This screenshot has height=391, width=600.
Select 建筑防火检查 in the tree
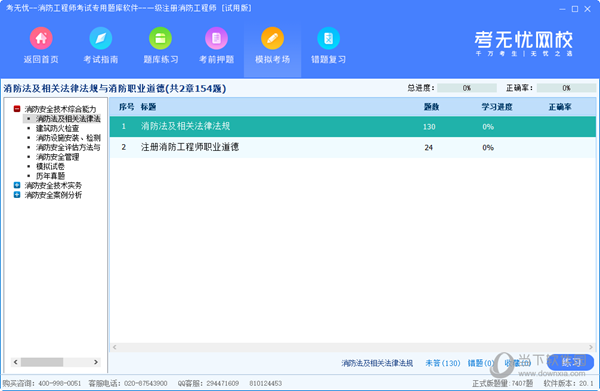57,128
